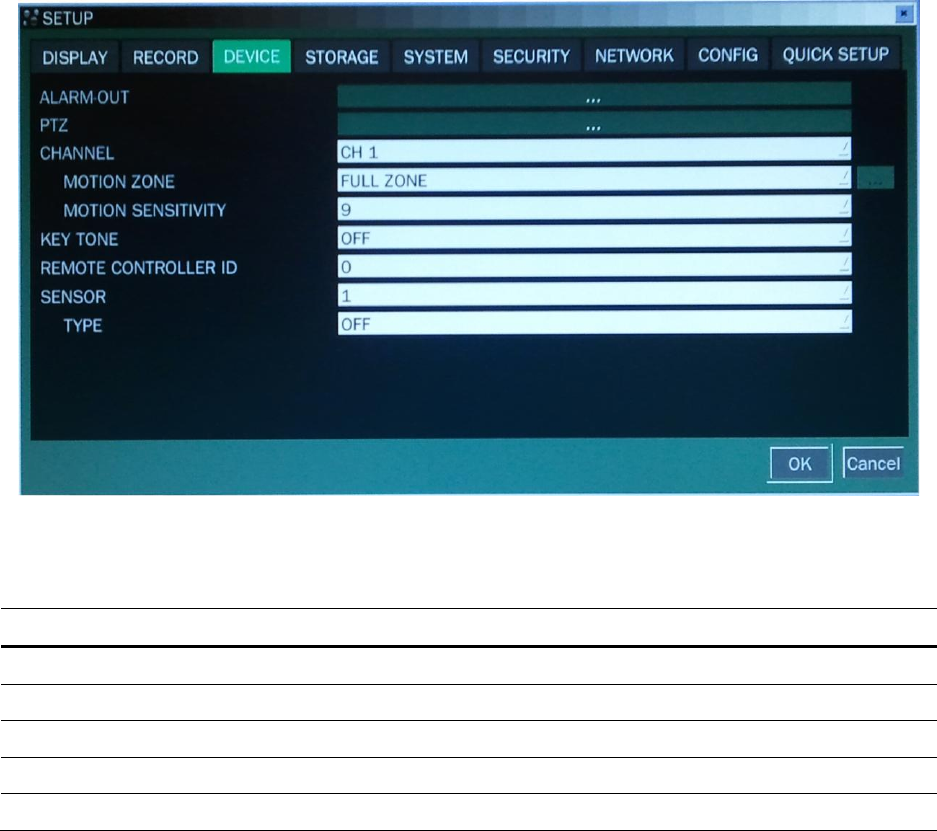Click the REMOTE CONTROLLER ID label
Viewport: 937px width, 831px height.
(x=139, y=268)
